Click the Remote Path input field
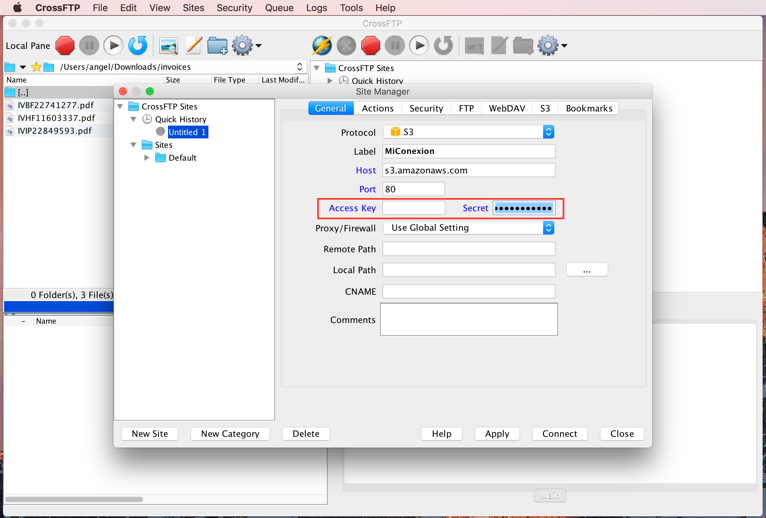The height and width of the screenshot is (518, 766). [x=468, y=249]
